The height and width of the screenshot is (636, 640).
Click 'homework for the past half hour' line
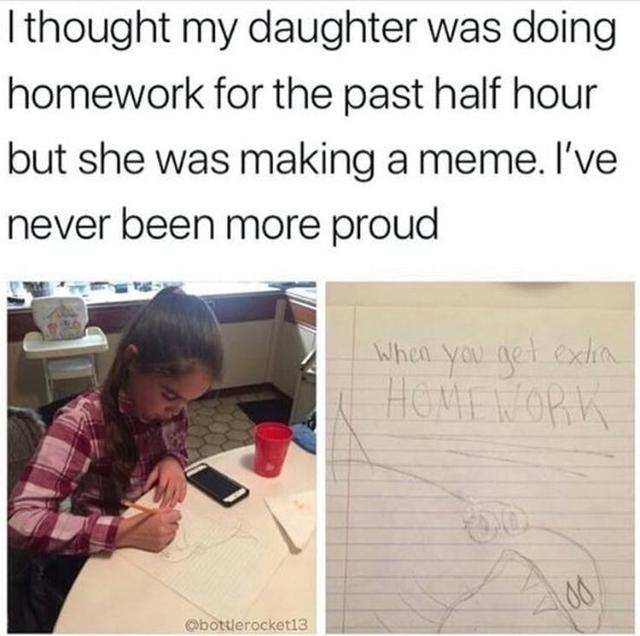click(301, 94)
